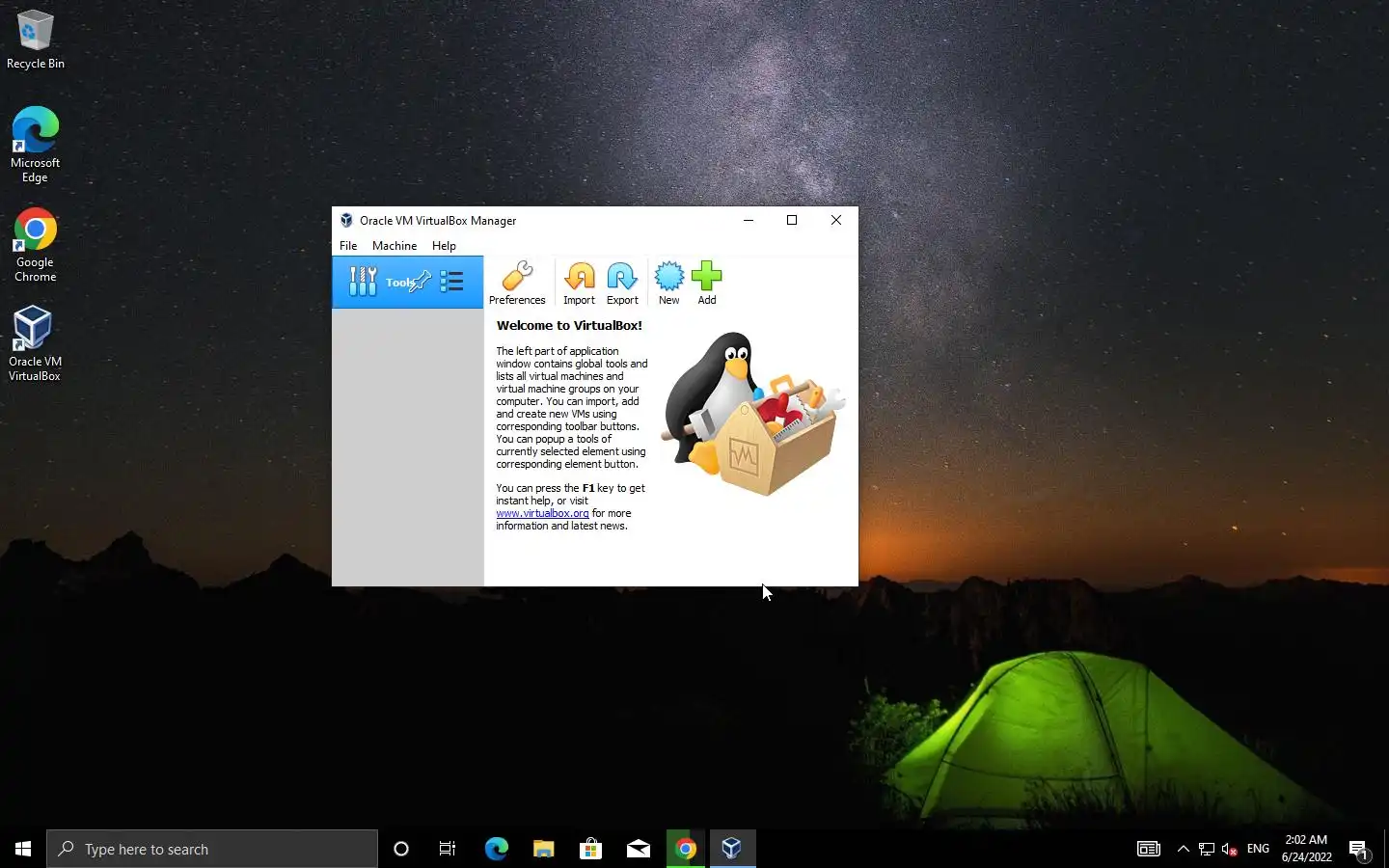Close the VirtualBox Manager window
1389x868 pixels.
coord(836,220)
